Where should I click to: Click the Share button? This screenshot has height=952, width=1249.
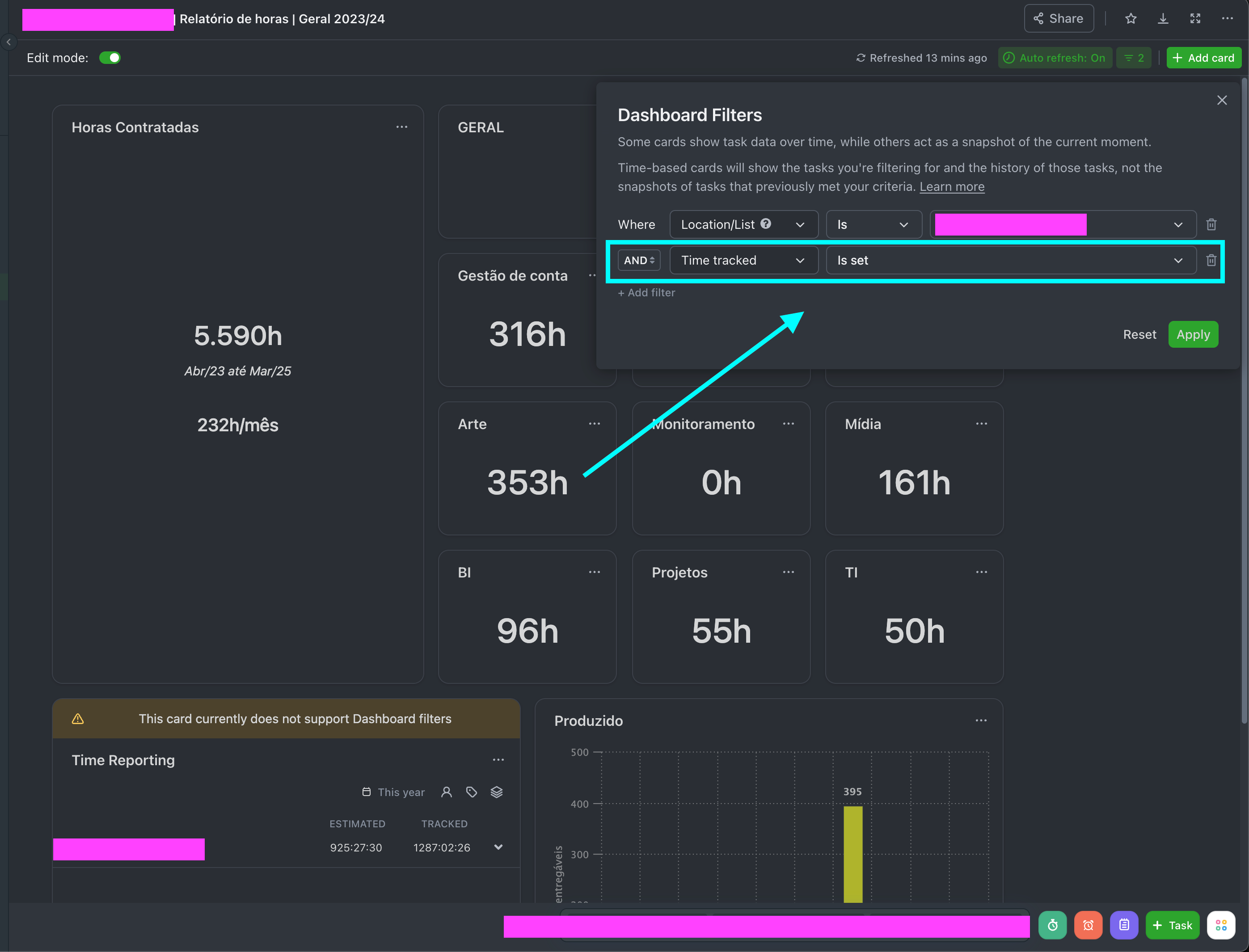[1058, 19]
